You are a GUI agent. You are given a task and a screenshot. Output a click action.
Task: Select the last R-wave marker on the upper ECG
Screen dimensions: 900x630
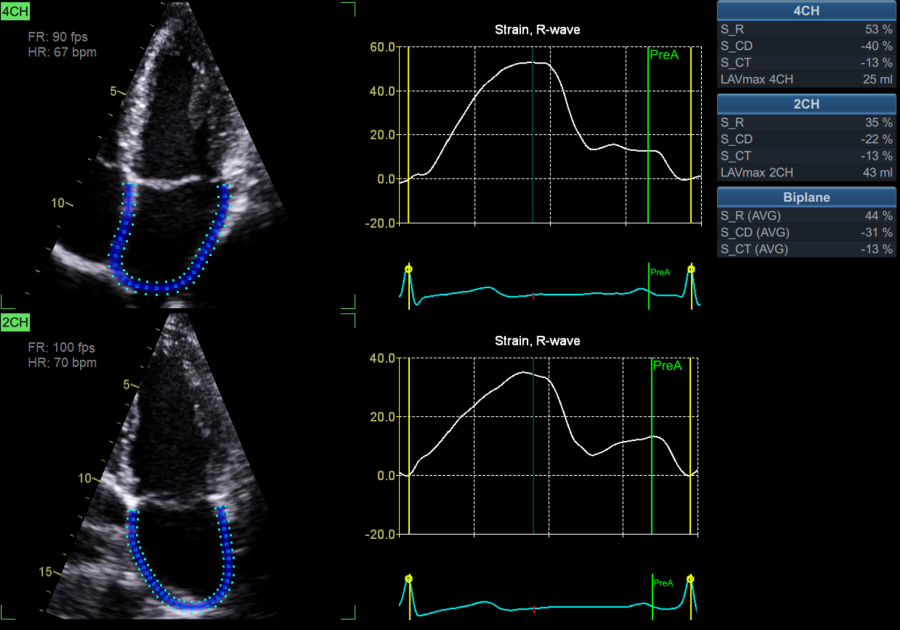pos(691,269)
